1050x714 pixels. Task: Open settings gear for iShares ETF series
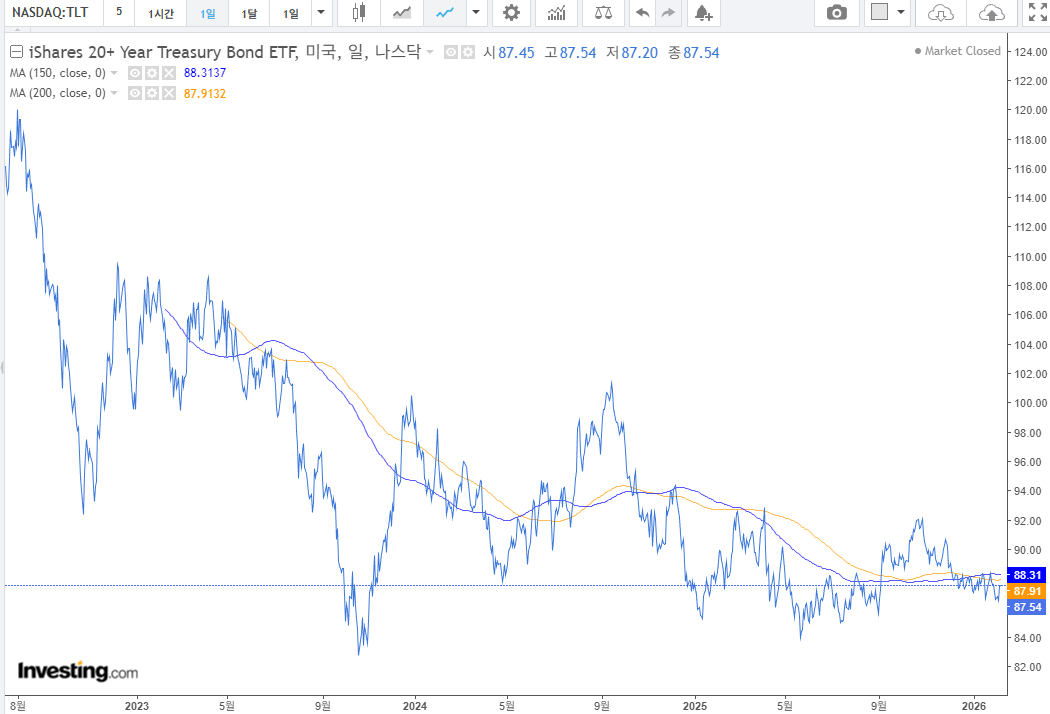click(x=467, y=52)
